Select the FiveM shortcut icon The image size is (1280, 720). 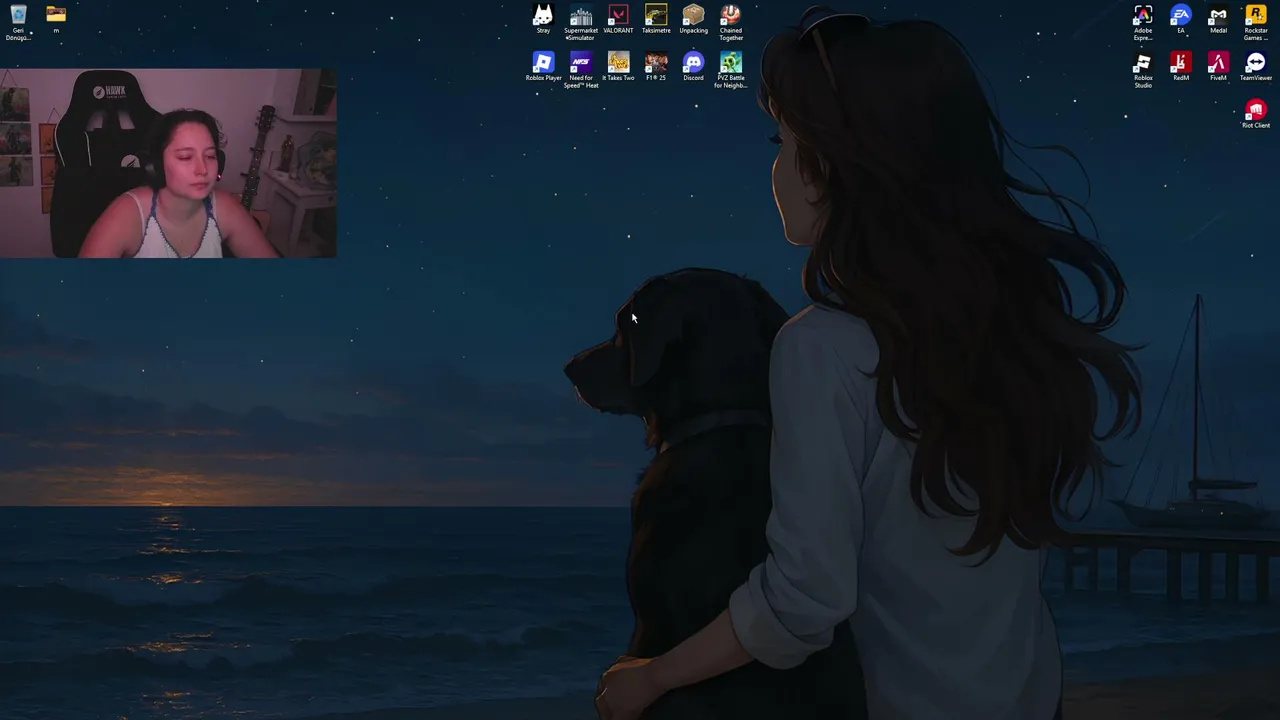click(1218, 66)
